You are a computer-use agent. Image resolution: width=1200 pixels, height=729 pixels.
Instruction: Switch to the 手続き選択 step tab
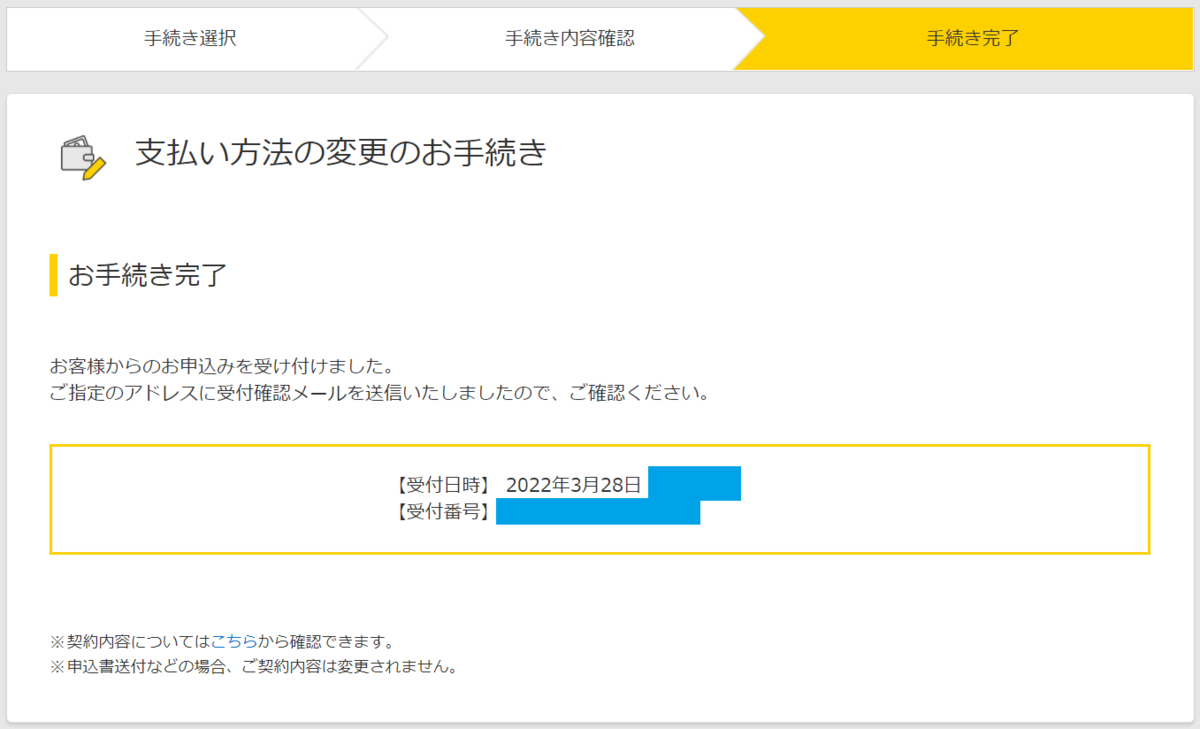190,38
